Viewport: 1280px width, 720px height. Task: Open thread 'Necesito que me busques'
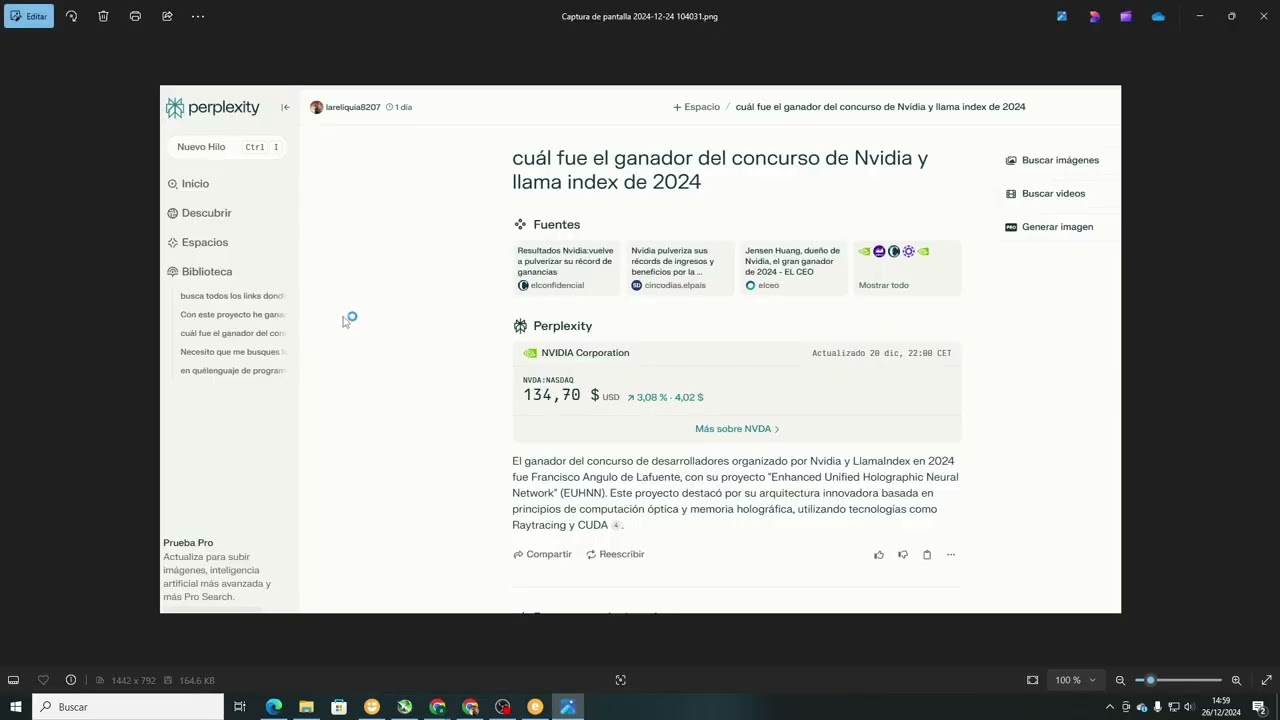[x=233, y=352]
